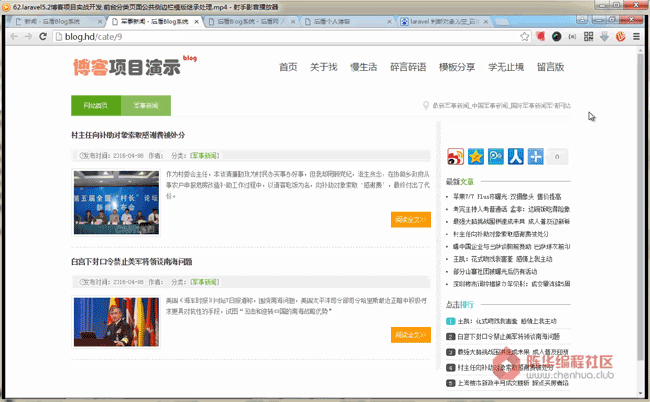The height and width of the screenshot is (402, 650).
Task: Click the military officer podium article thumbnail
Action: [x=116, y=322]
